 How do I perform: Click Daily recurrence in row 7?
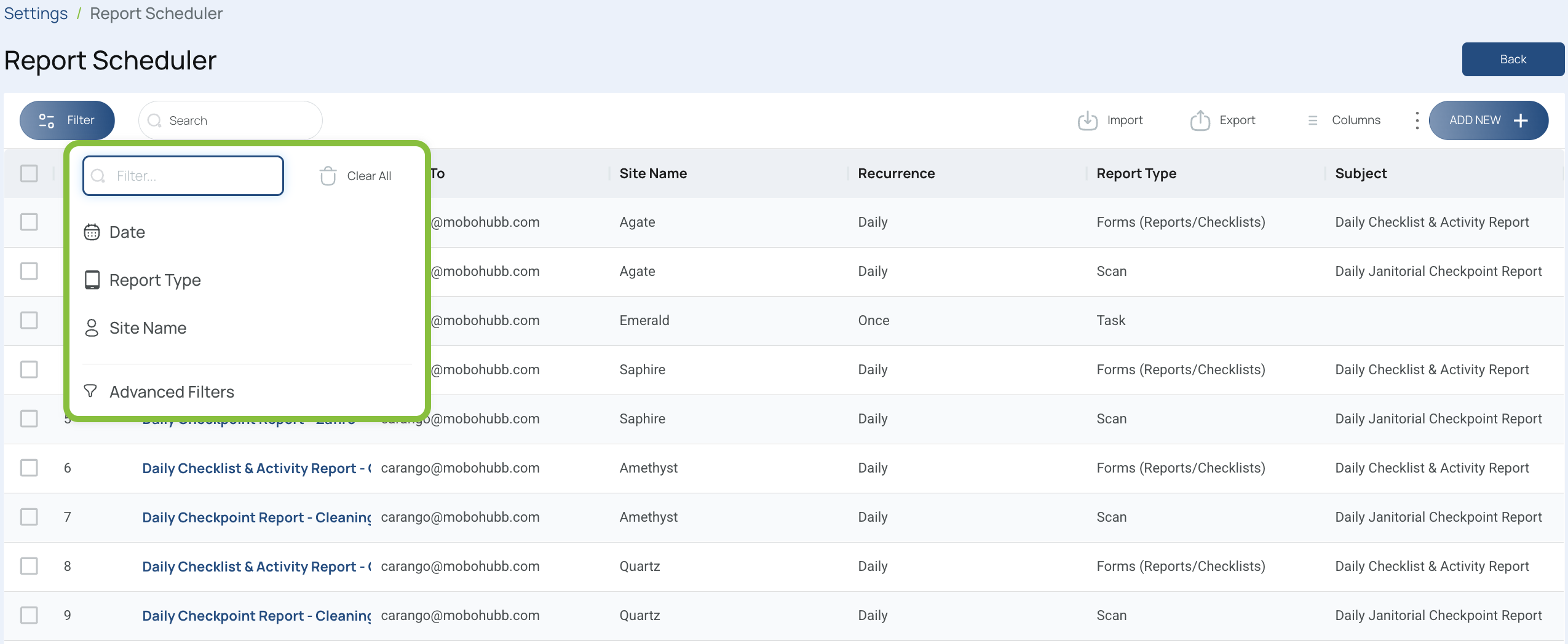pyautogui.click(x=873, y=517)
